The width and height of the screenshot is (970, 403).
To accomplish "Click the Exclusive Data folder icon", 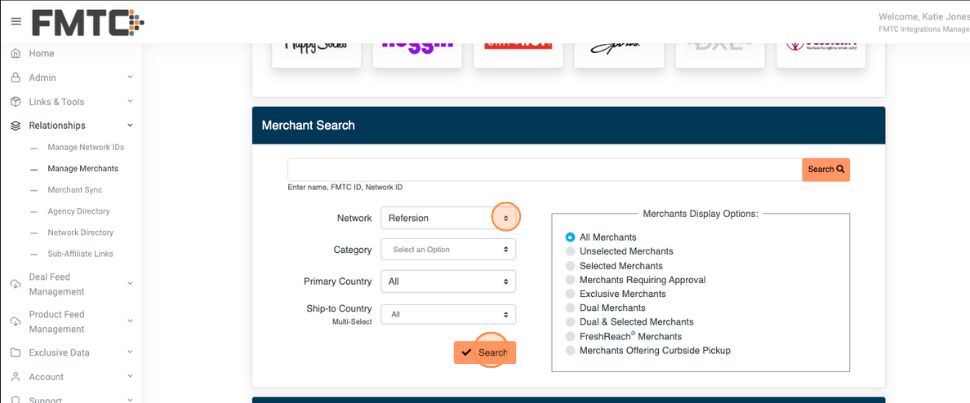I will pyautogui.click(x=15, y=353).
